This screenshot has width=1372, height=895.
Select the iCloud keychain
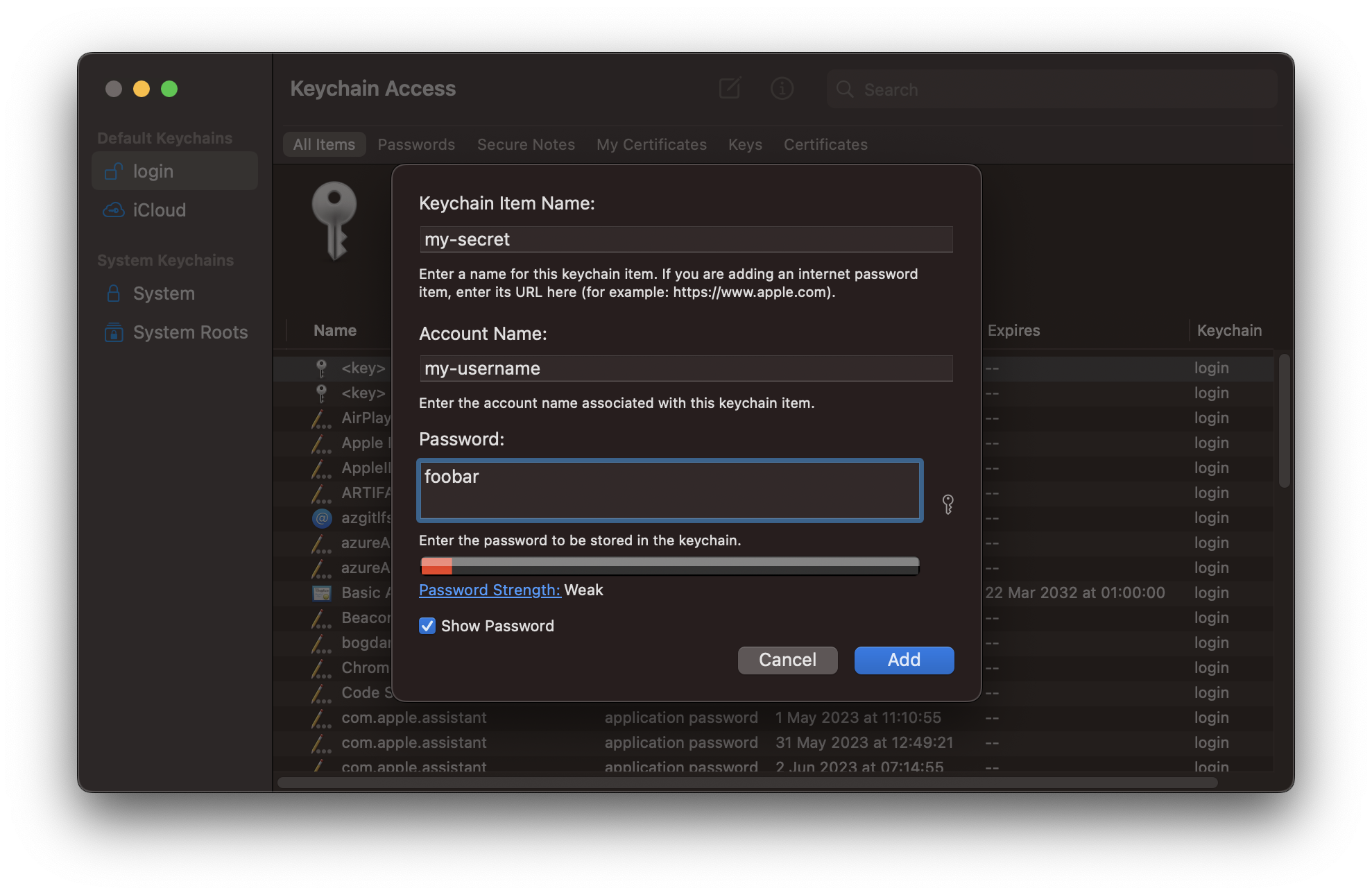[175, 210]
